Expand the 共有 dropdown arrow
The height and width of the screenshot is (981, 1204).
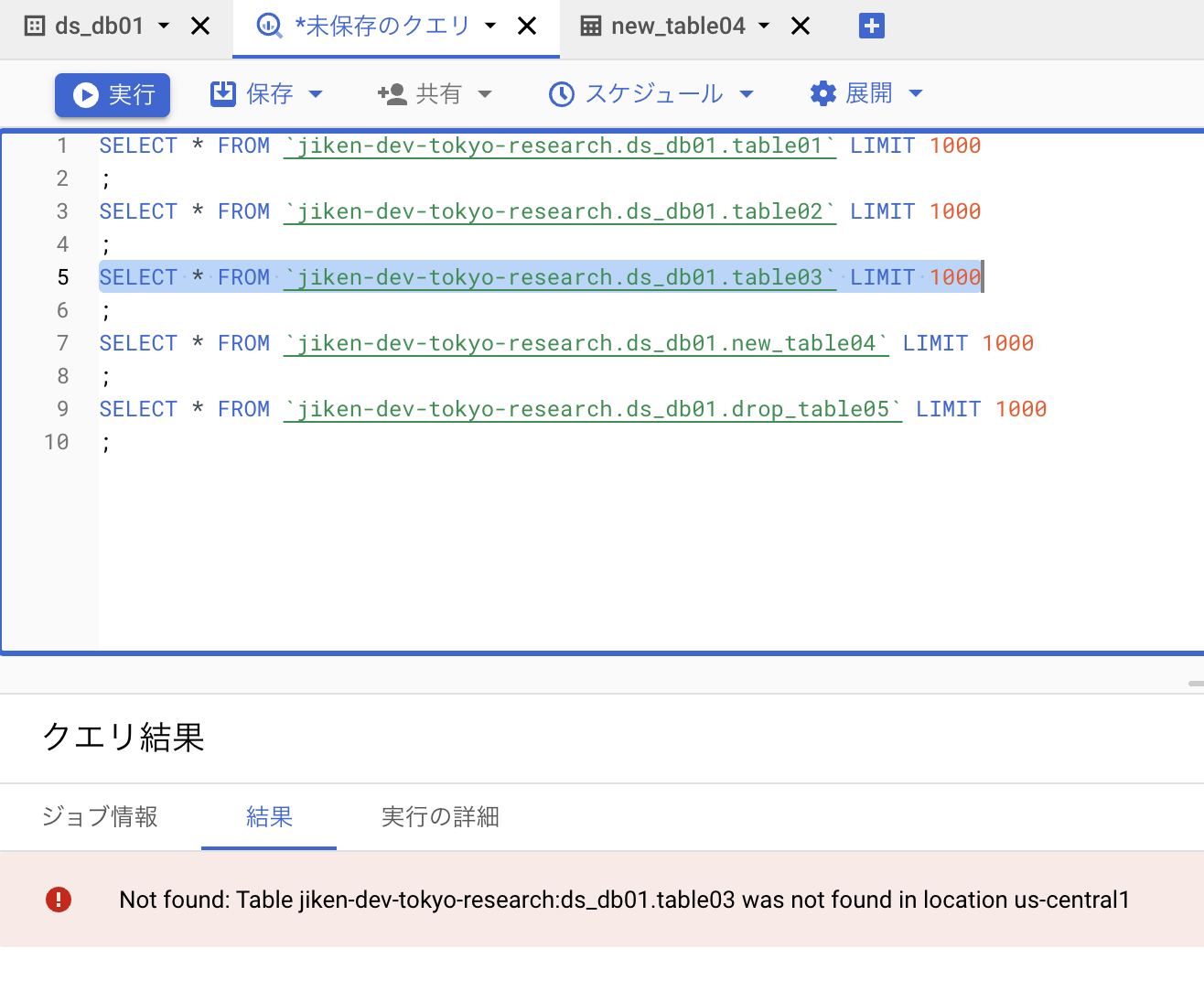click(x=485, y=93)
